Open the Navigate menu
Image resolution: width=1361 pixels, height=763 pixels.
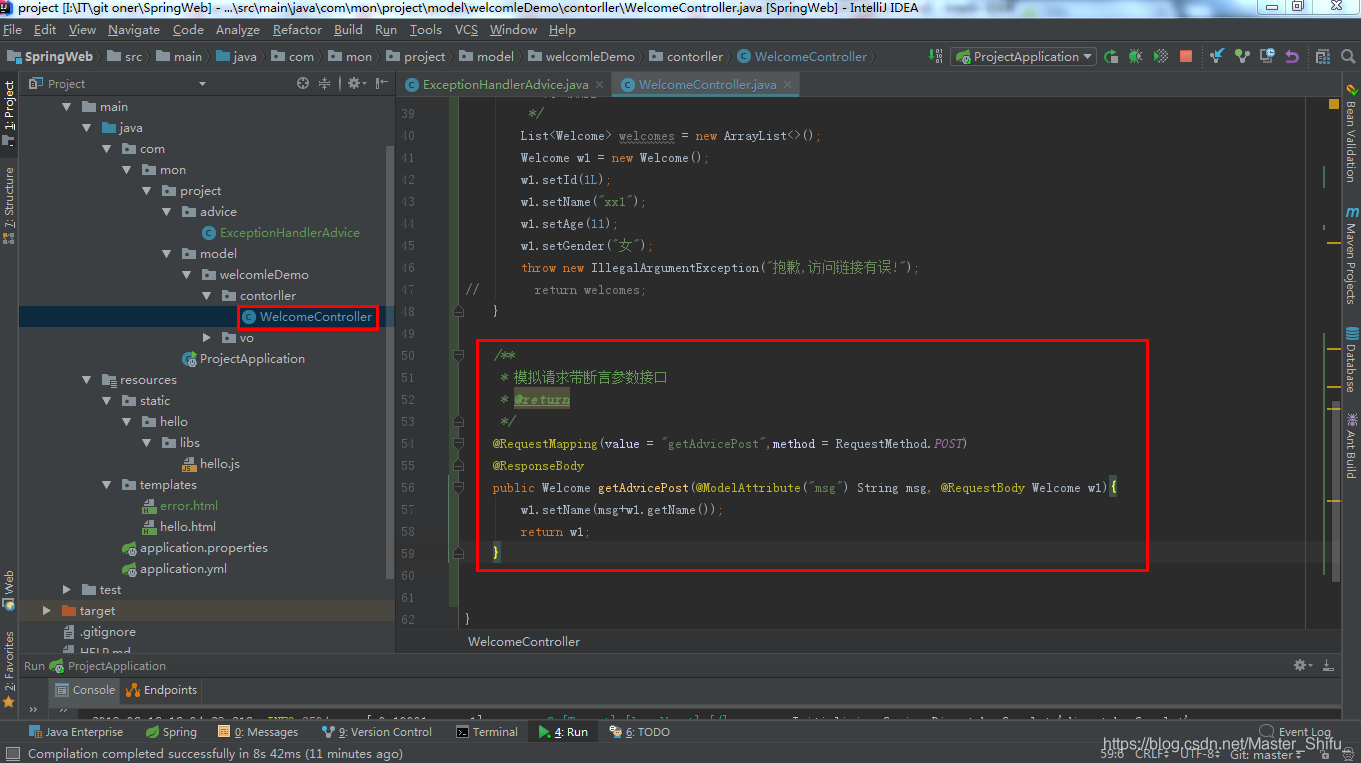[134, 30]
